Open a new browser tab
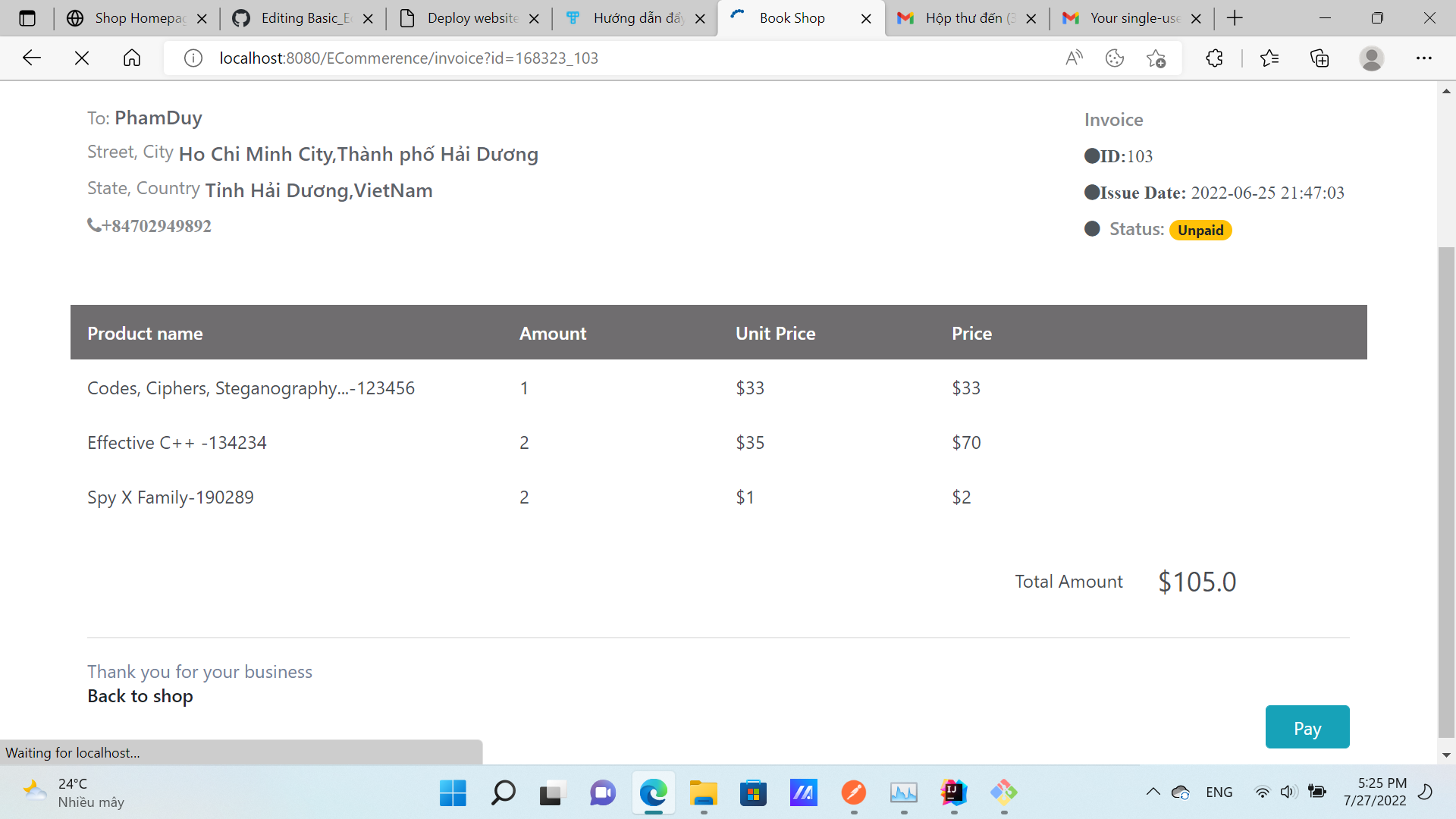This screenshot has width=1456, height=819. click(1235, 18)
